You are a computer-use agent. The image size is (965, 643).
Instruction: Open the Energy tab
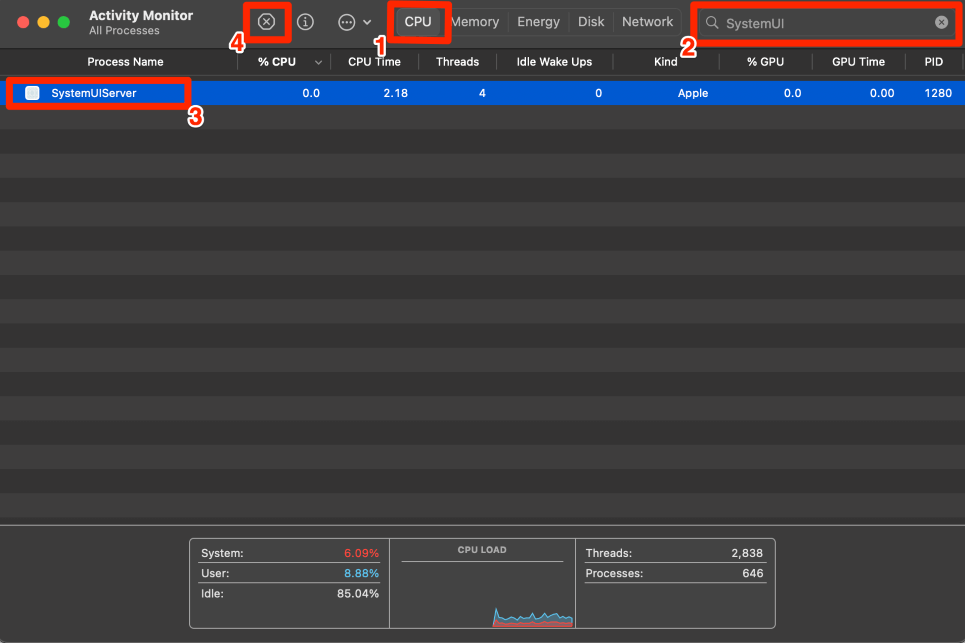coord(538,22)
